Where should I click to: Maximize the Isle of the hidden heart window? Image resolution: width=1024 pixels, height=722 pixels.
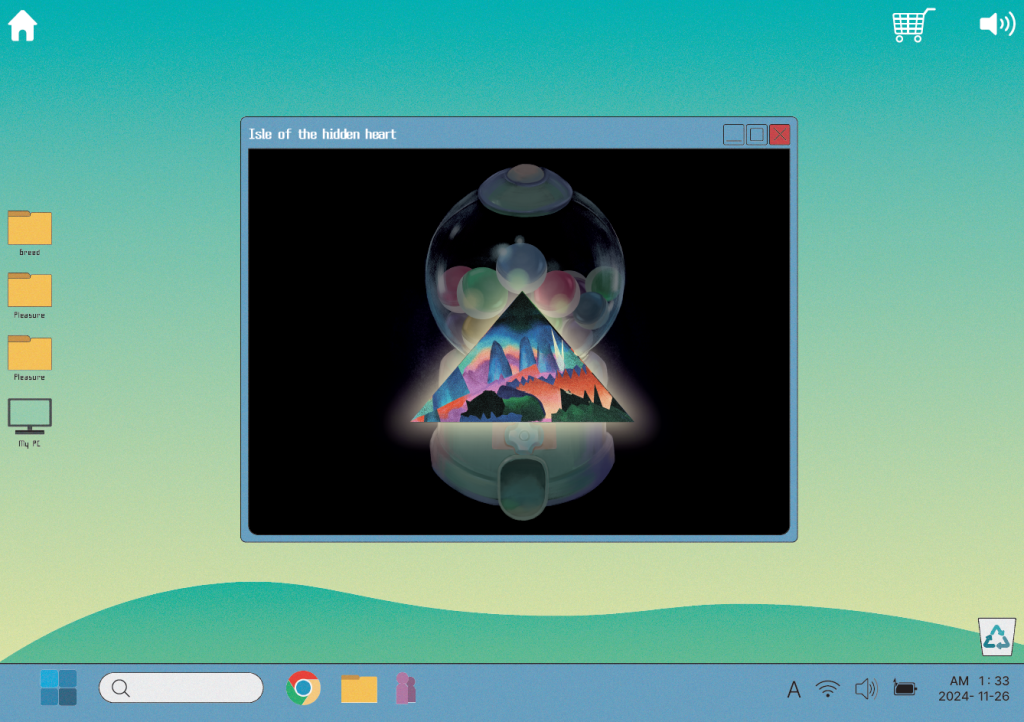tap(757, 134)
